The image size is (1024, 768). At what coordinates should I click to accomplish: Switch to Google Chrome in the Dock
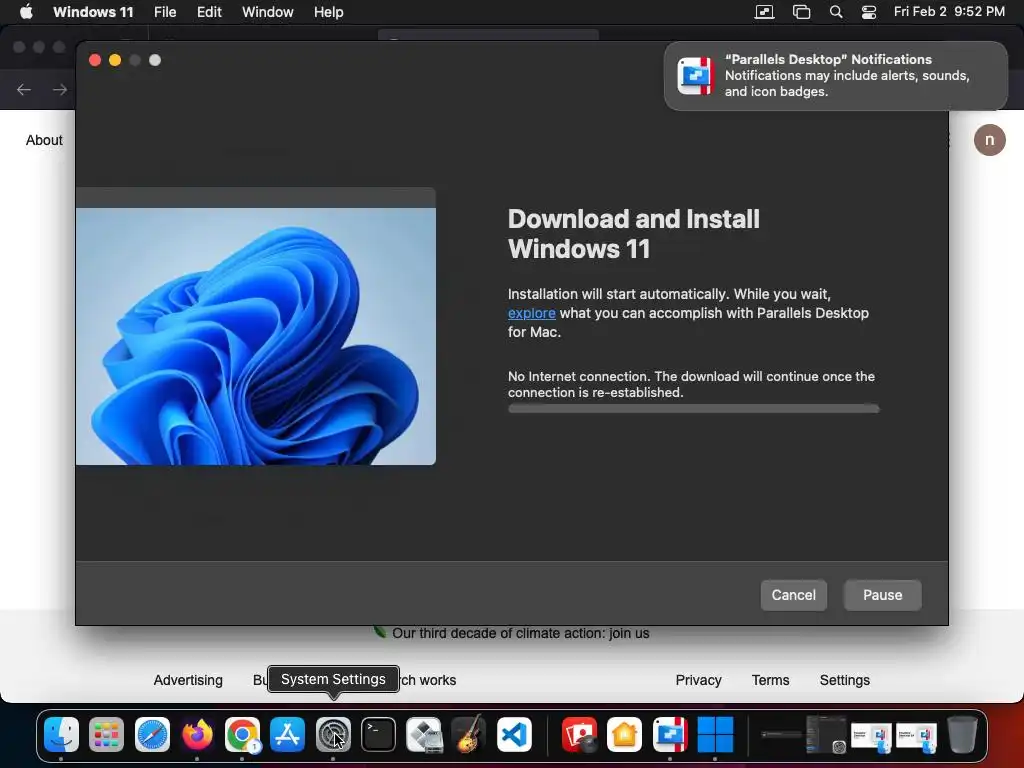pyautogui.click(x=242, y=734)
